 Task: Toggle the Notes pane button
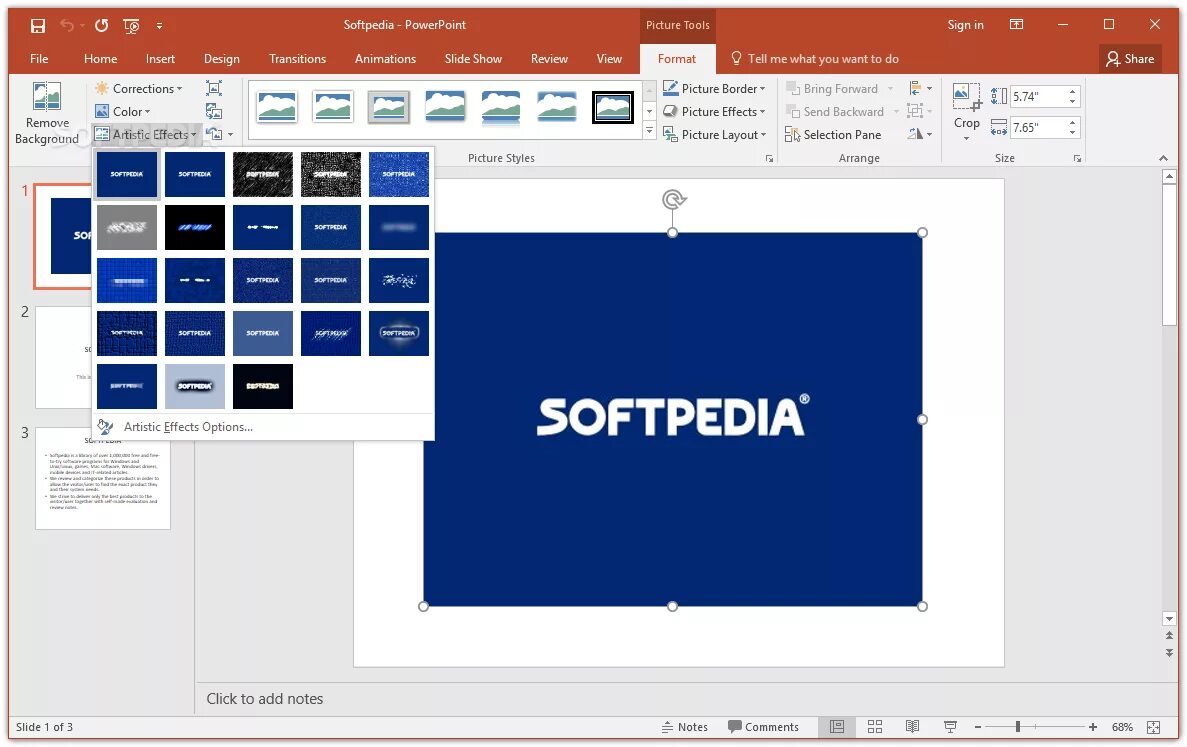coord(684,727)
